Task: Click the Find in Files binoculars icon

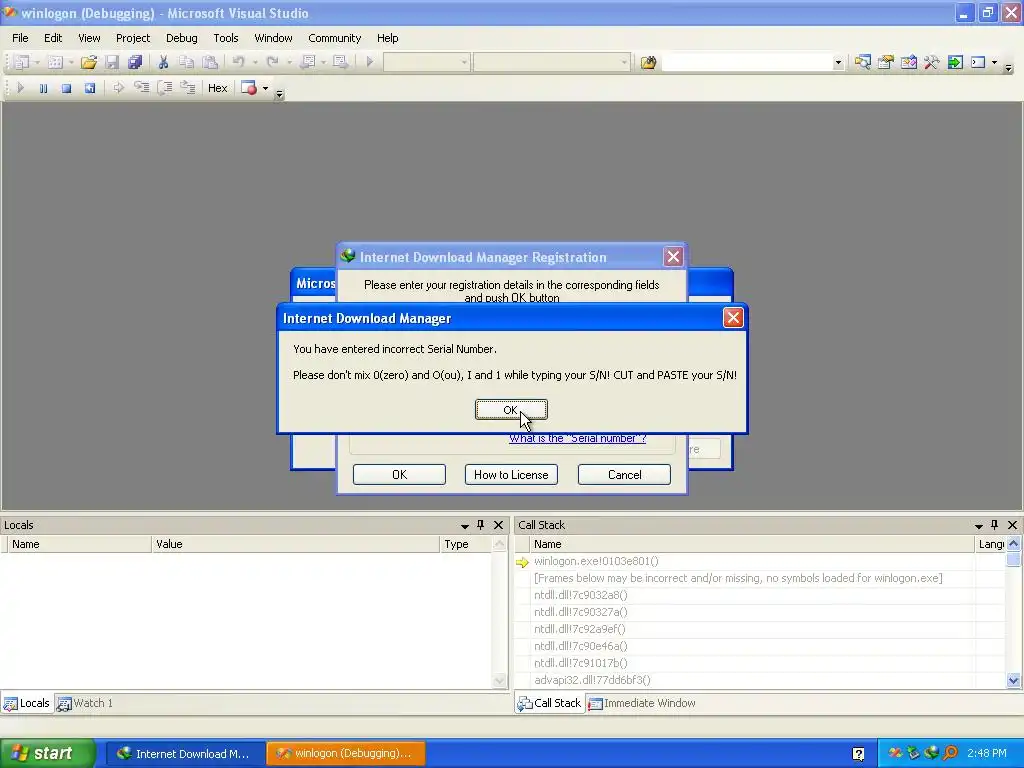Action: (648, 62)
